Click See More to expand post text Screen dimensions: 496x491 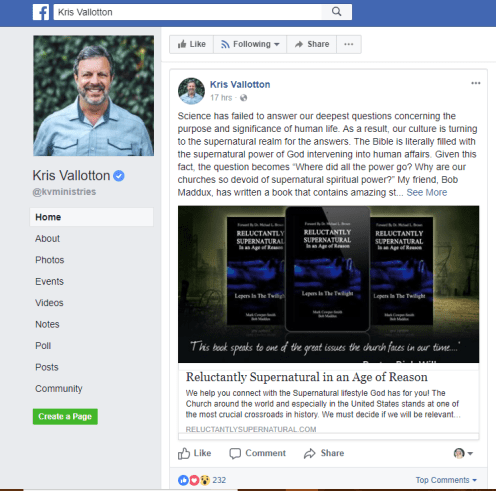427,192
